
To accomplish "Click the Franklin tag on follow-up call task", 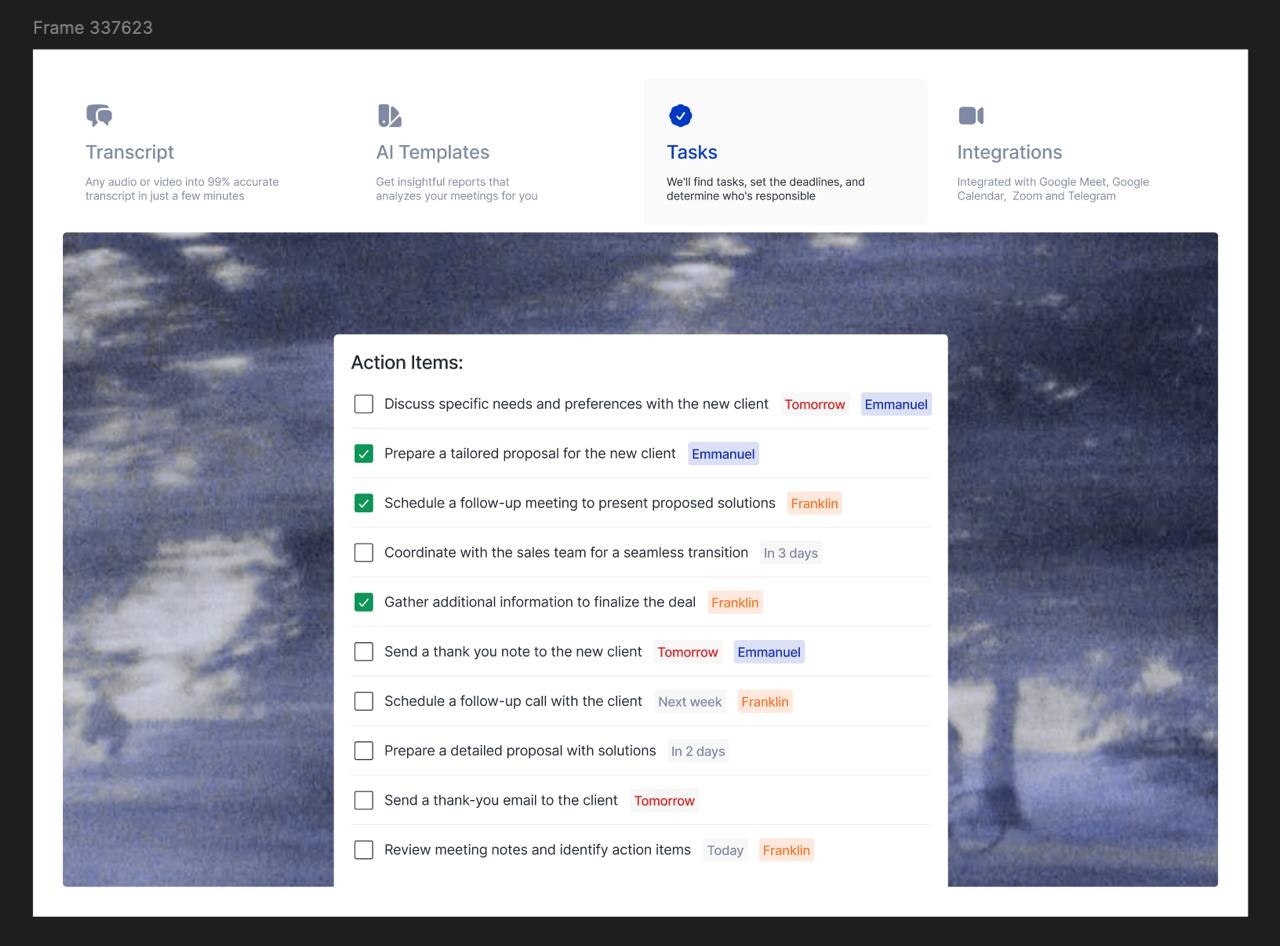I will click(x=765, y=701).
